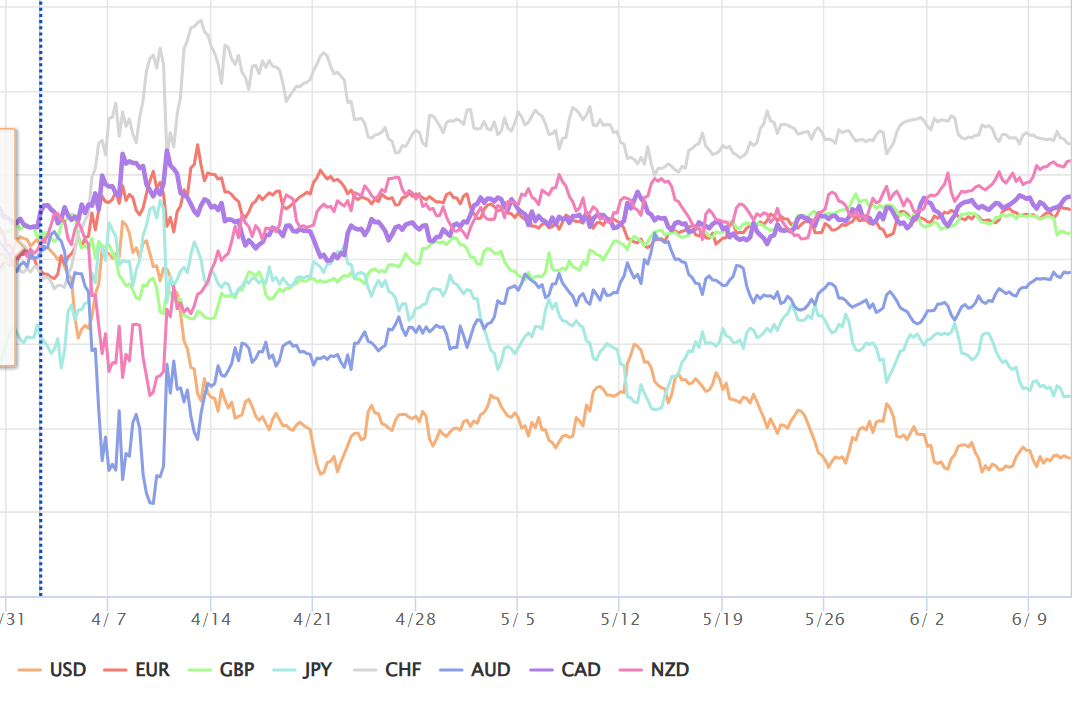1089x703 pixels.
Task: Toggle the CHF legend label
Action: [x=388, y=670]
